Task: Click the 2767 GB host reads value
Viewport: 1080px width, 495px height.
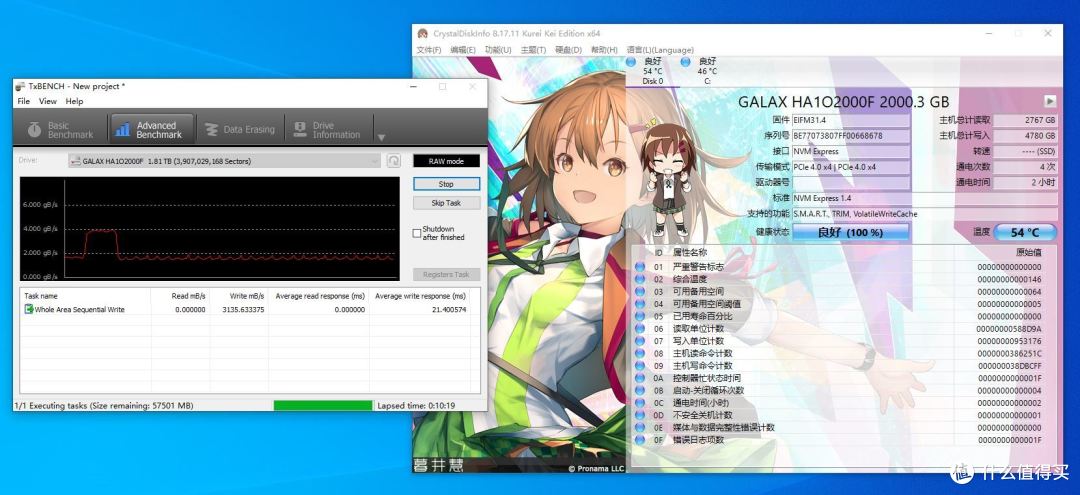Action: click(x=1026, y=120)
